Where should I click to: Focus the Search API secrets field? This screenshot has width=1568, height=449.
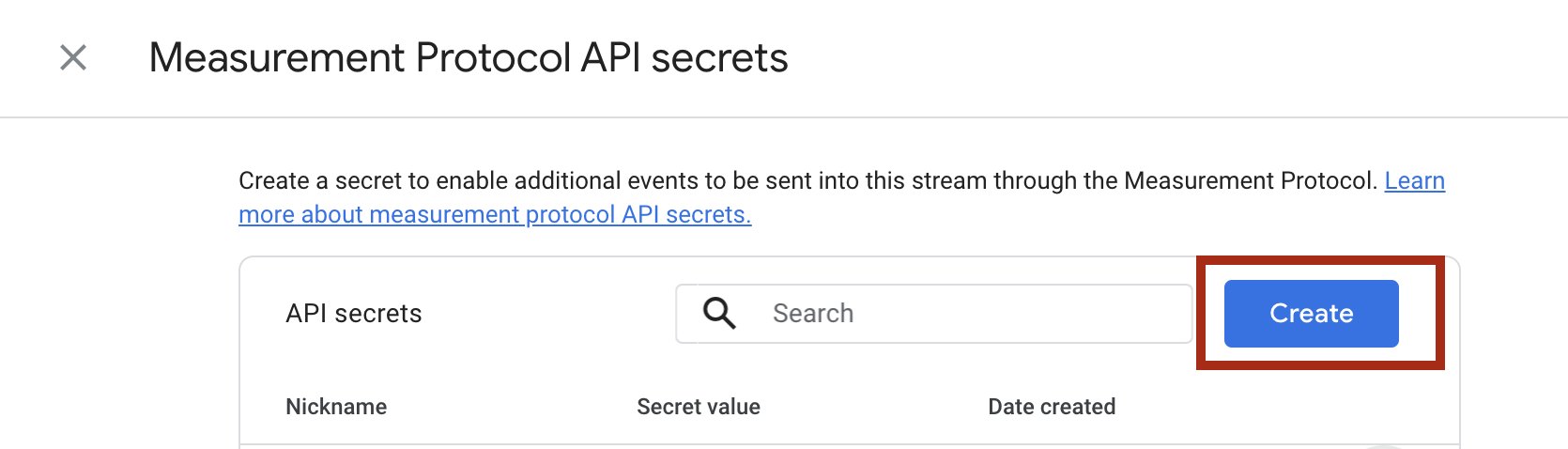967,313
